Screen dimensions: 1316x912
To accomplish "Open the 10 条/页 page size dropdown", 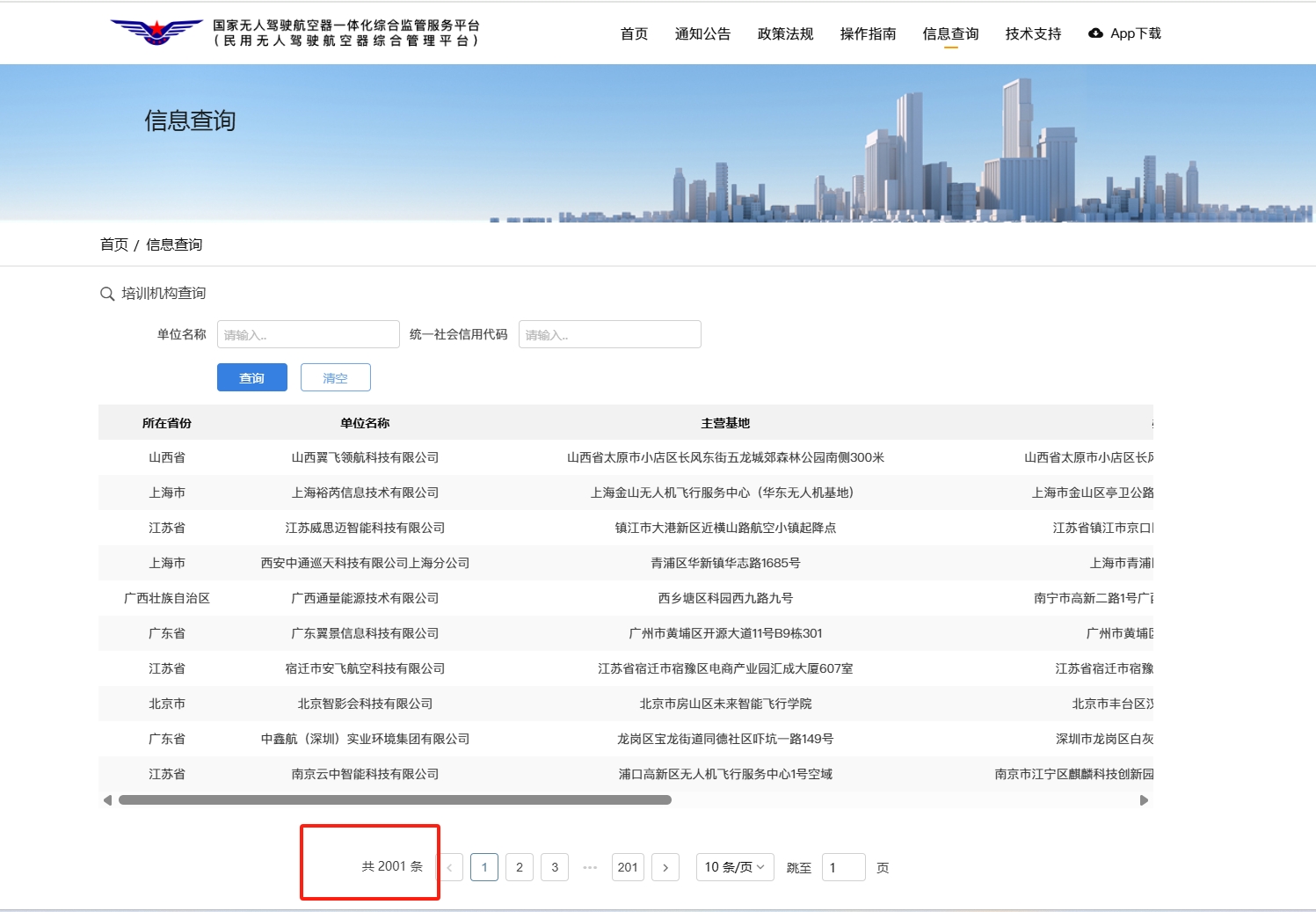I will [734, 867].
